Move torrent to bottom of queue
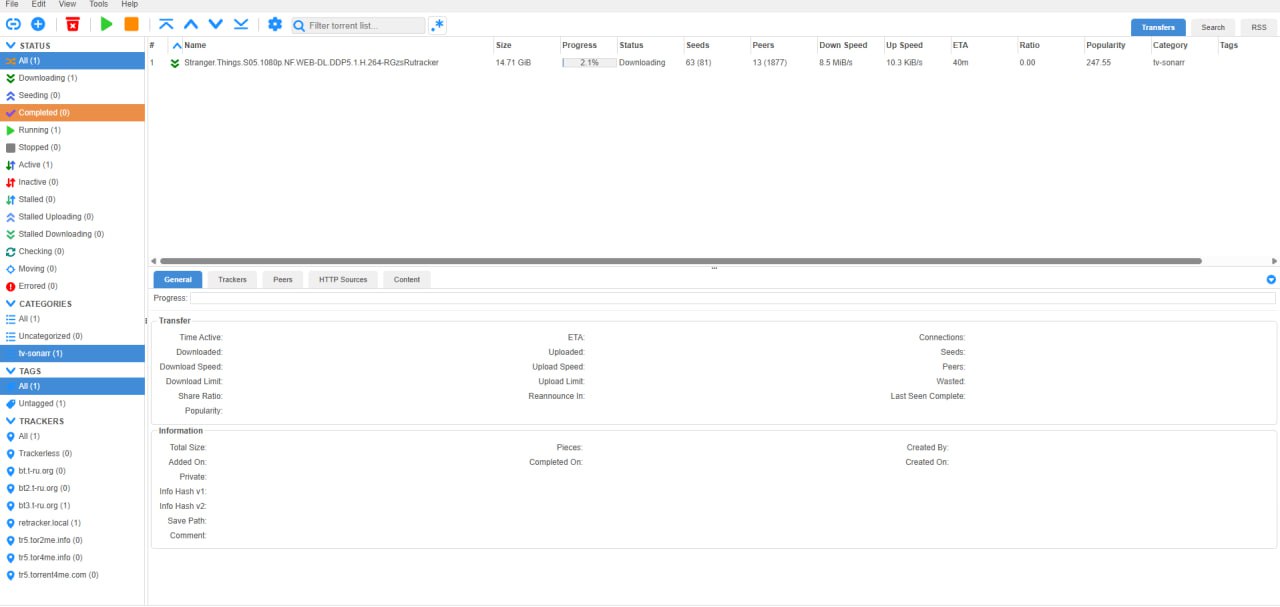The image size is (1280, 607). point(241,24)
